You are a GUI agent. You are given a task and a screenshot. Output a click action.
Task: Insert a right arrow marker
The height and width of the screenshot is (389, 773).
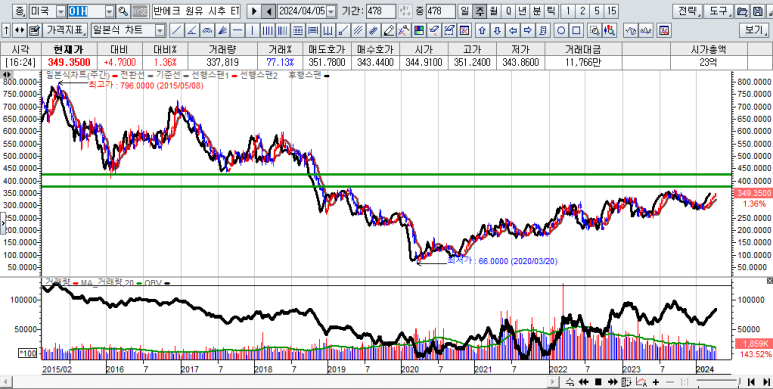pyautogui.click(x=527, y=31)
